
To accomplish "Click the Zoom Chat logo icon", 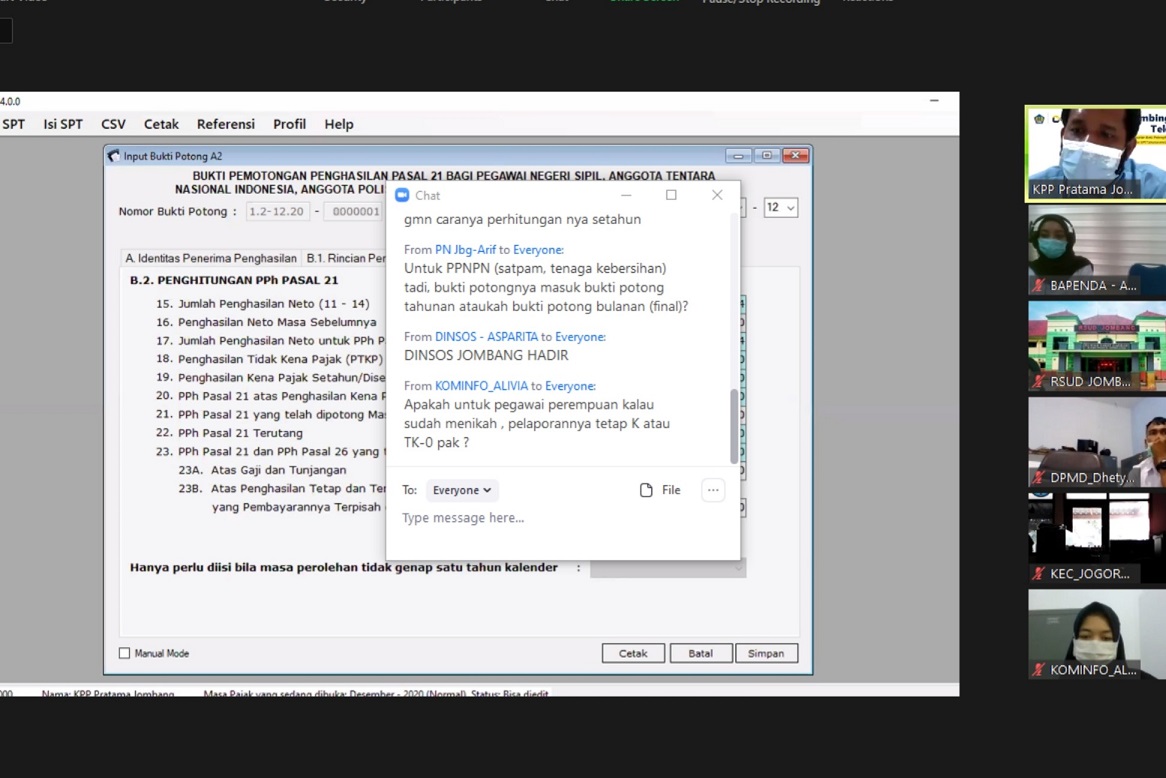I will 402,196.
